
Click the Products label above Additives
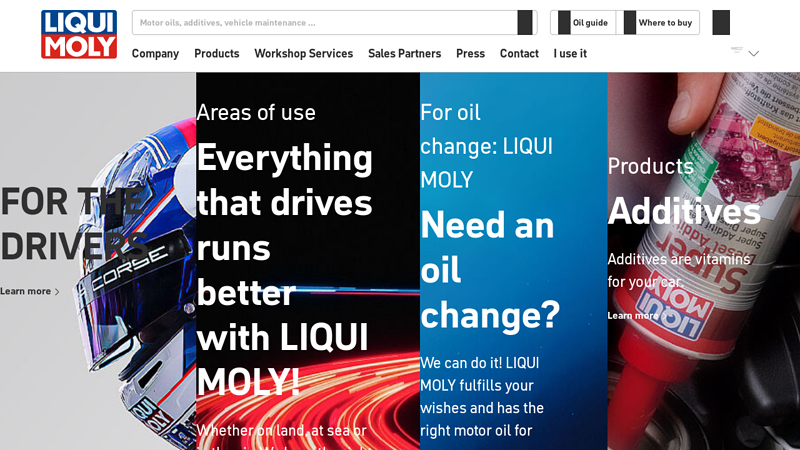(x=651, y=166)
